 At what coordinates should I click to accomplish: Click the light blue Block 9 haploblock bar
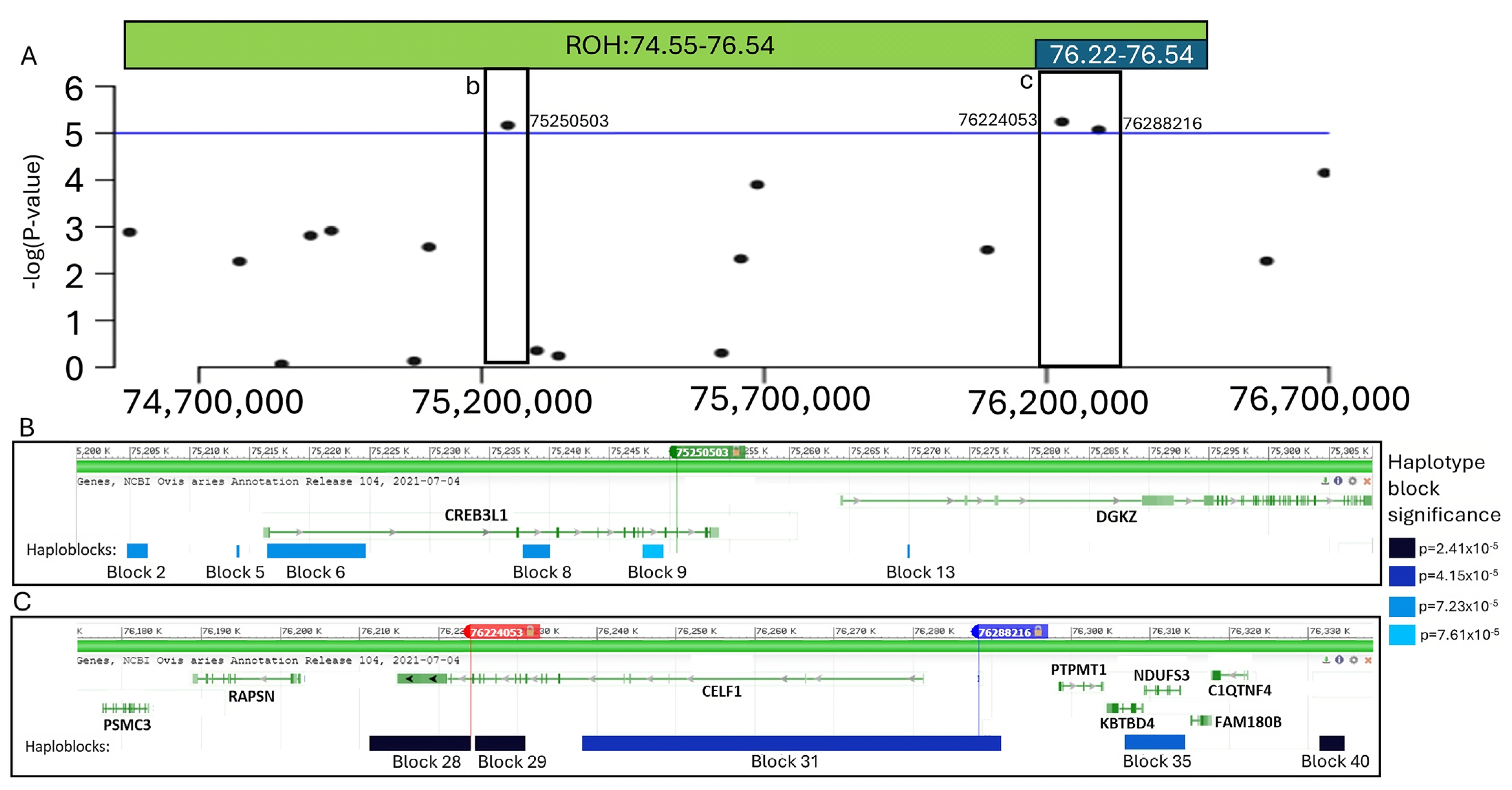tap(653, 551)
